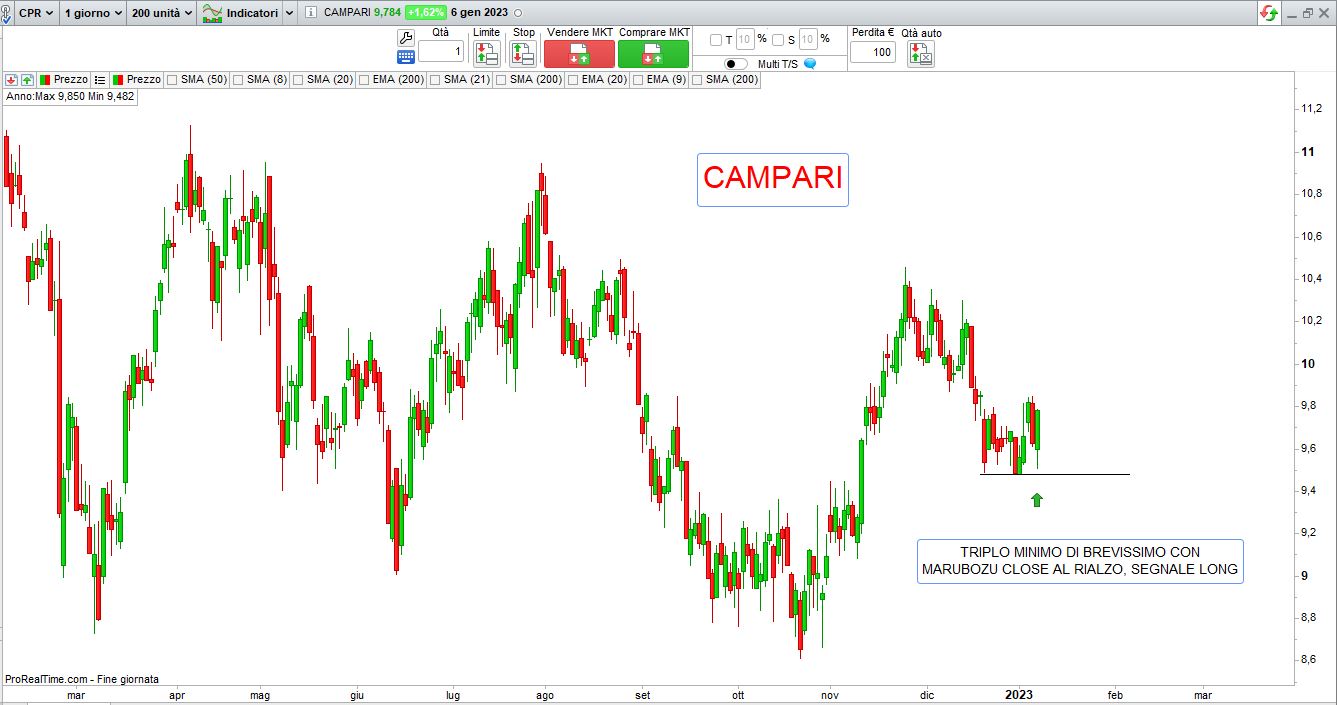Click Anno:Max 9,850 Min 9,482 label
Screen dimensions: 1337x705
pos(69,96)
